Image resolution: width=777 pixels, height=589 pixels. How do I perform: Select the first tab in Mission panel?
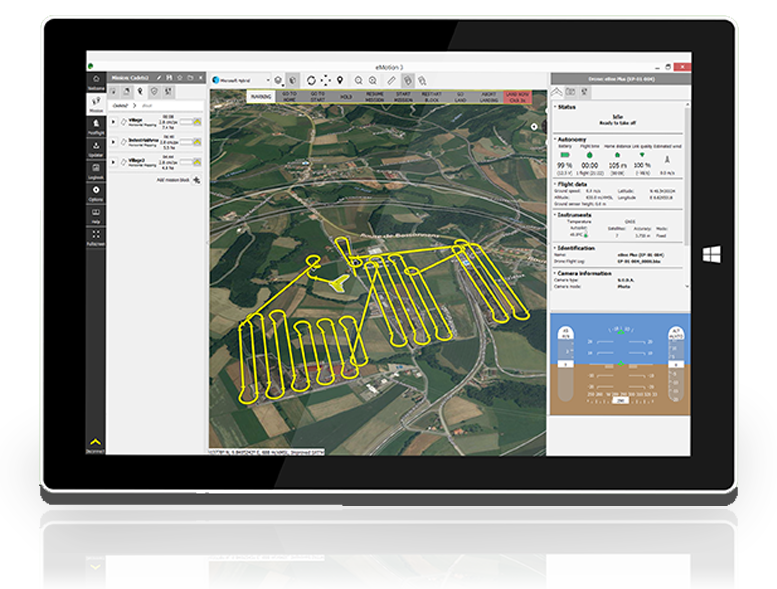[x=113, y=92]
